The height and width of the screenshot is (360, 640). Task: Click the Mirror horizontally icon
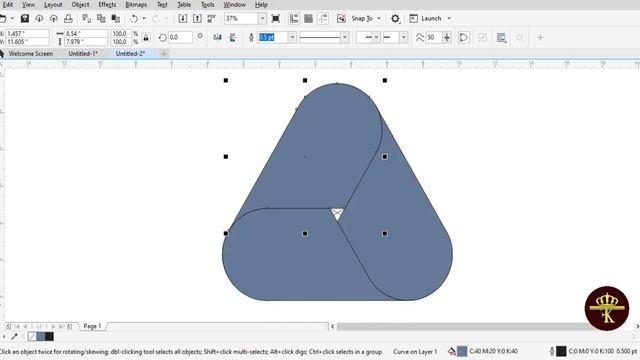[x=218, y=38]
